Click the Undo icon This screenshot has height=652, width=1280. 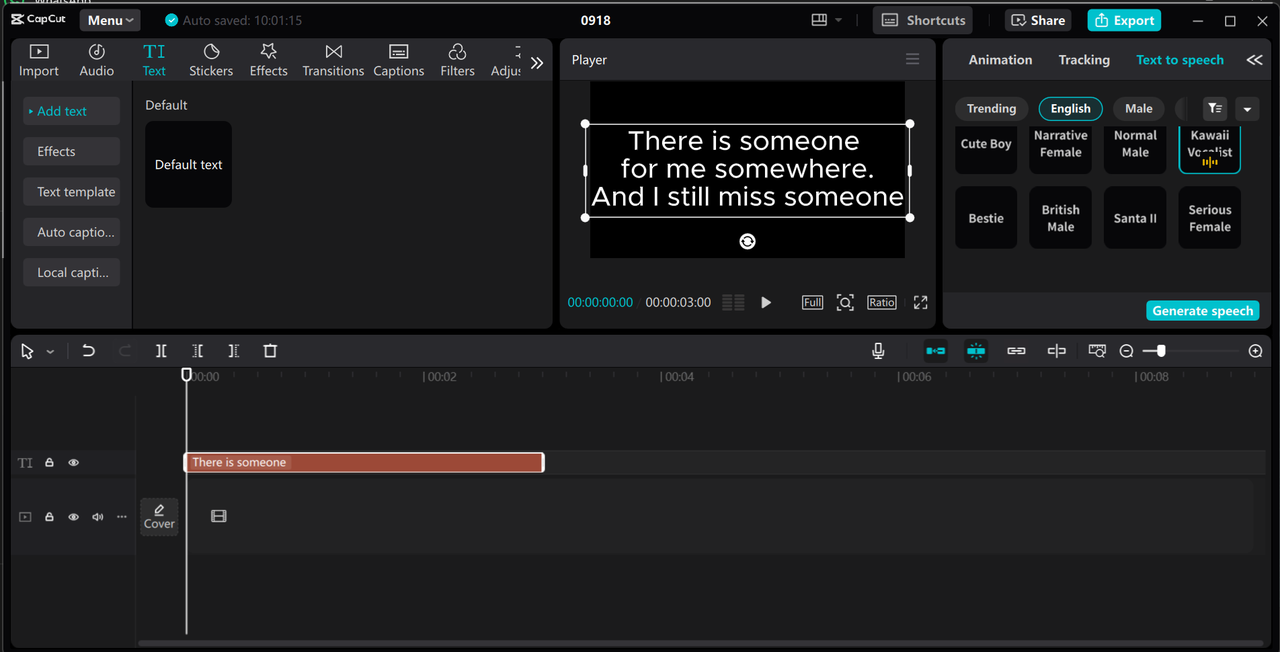[88, 351]
